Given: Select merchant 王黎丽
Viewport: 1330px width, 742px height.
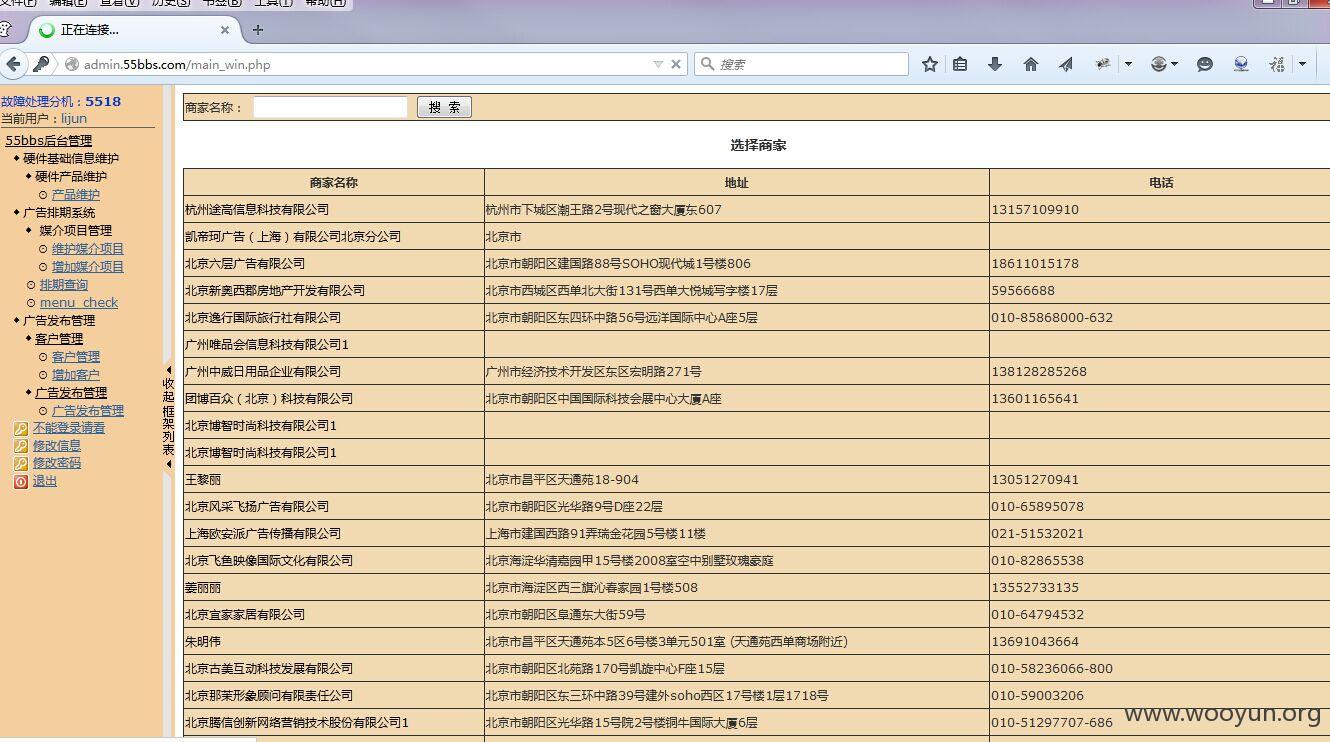Looking at the screenshot, I should point(203,480).
